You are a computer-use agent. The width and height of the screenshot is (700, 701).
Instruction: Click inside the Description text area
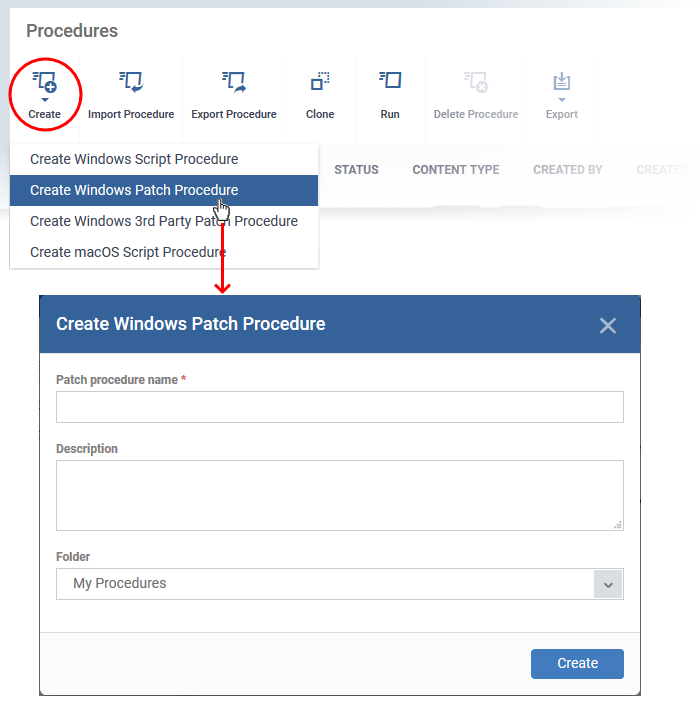340,495
